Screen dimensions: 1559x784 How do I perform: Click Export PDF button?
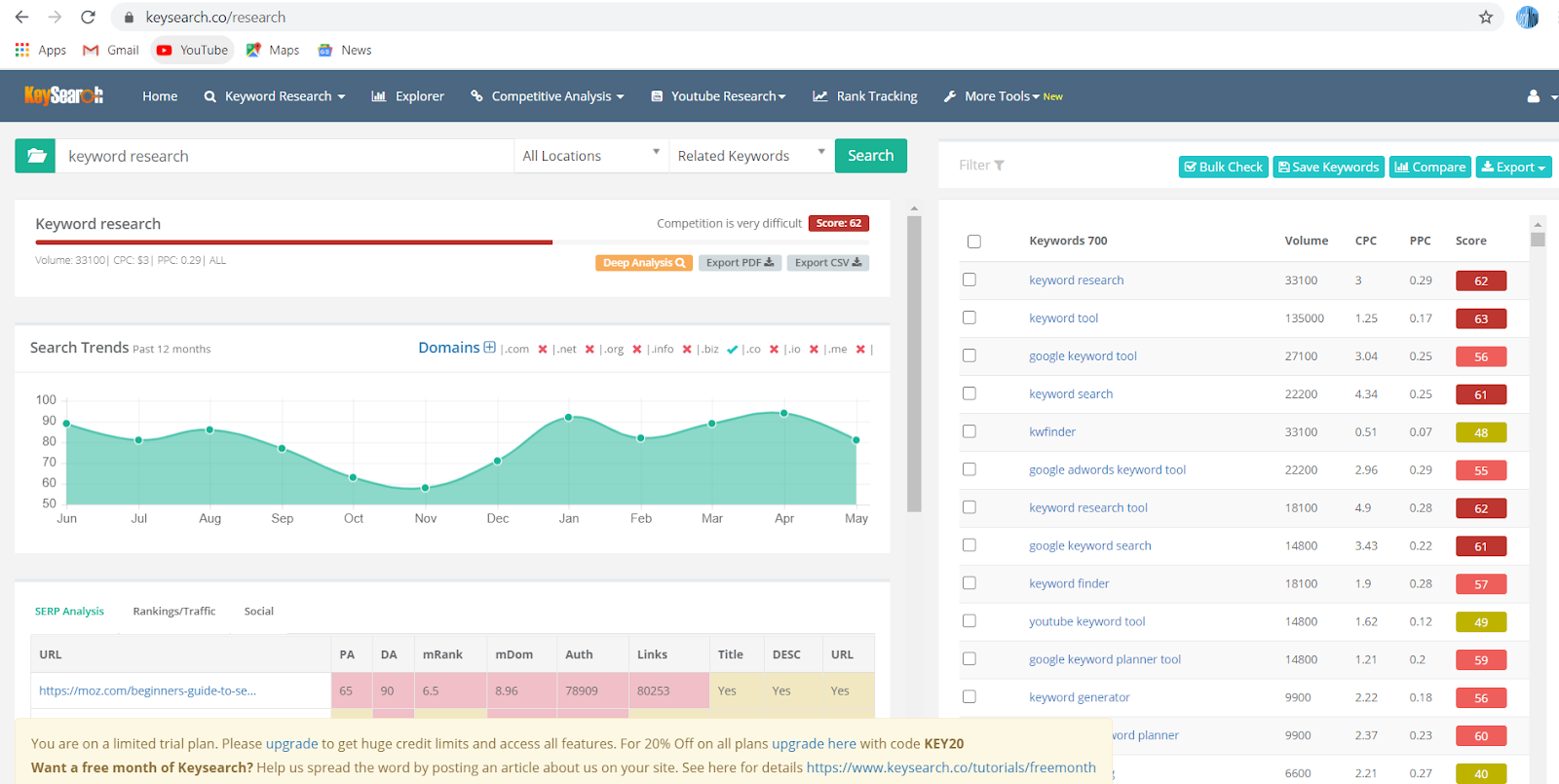(740, 263)
